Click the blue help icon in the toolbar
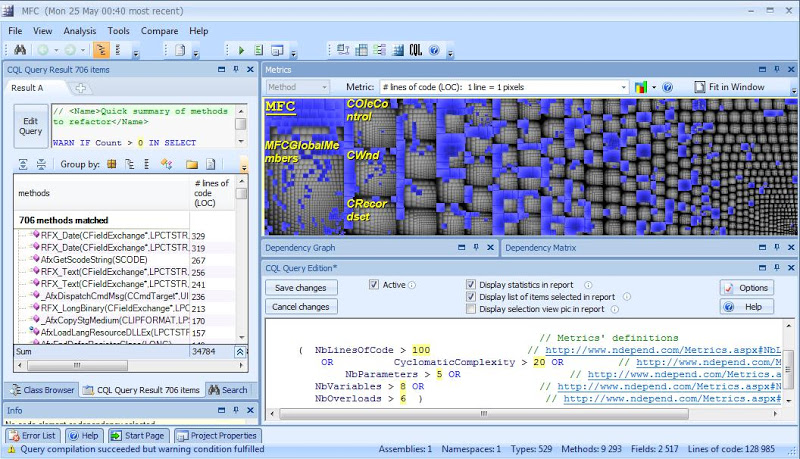The image size is (800, 459). (x=434, y=50)
